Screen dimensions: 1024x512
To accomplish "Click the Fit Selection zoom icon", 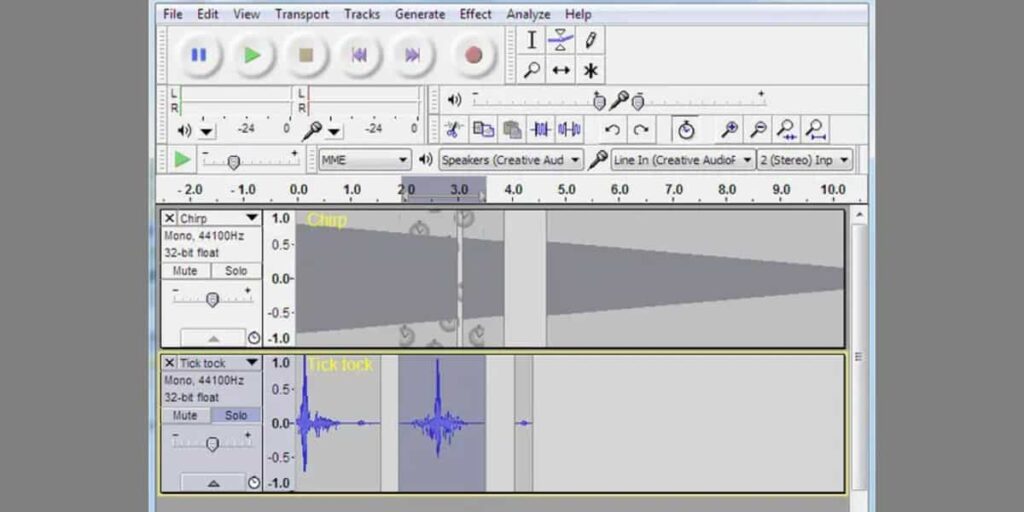I will tap(787, 129).
